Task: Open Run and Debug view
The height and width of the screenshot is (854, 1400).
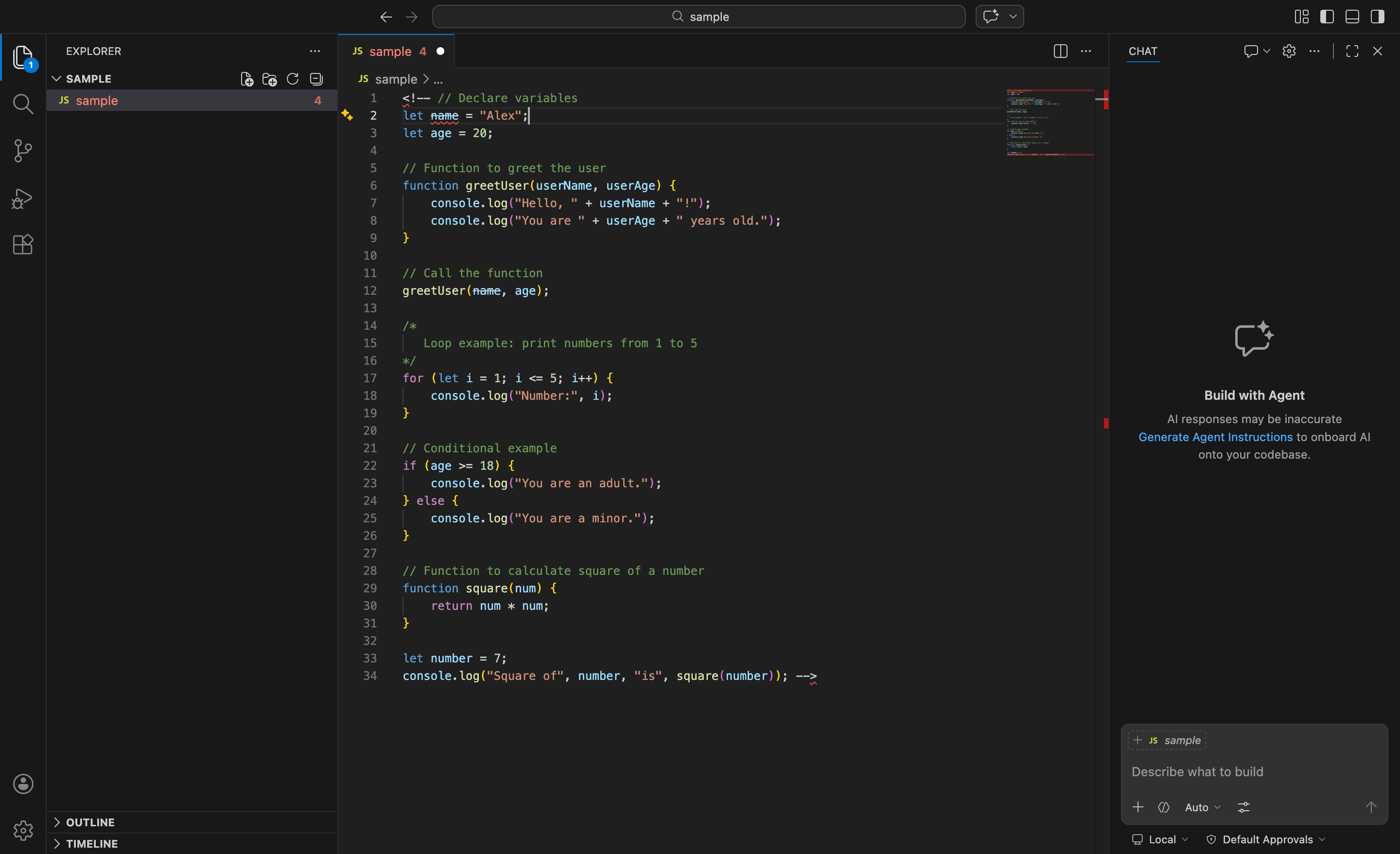Action: [23, 198]
